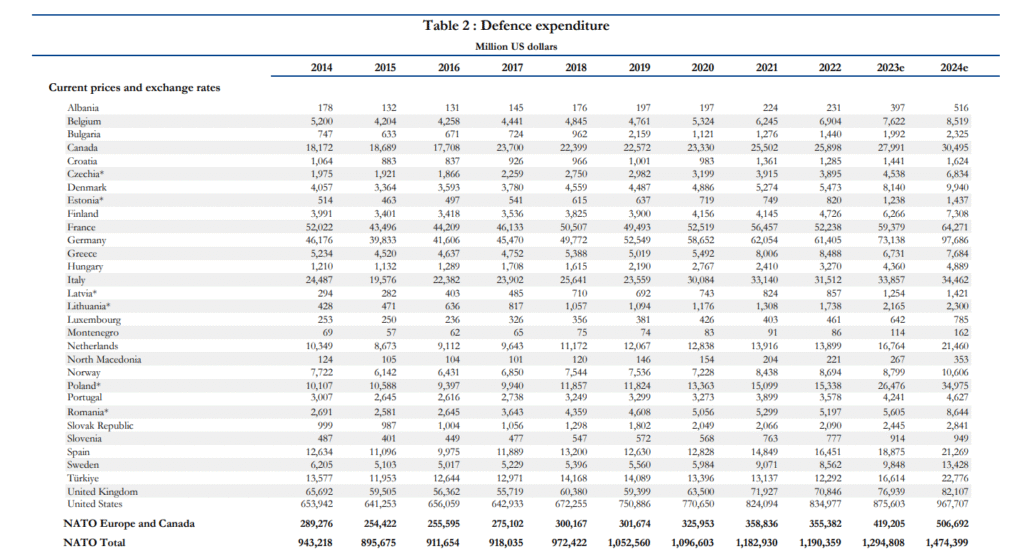This screenshot has height=556, width=1024.
Task: Click United States 2014 value 653,942
Action: tap(315, 504)
